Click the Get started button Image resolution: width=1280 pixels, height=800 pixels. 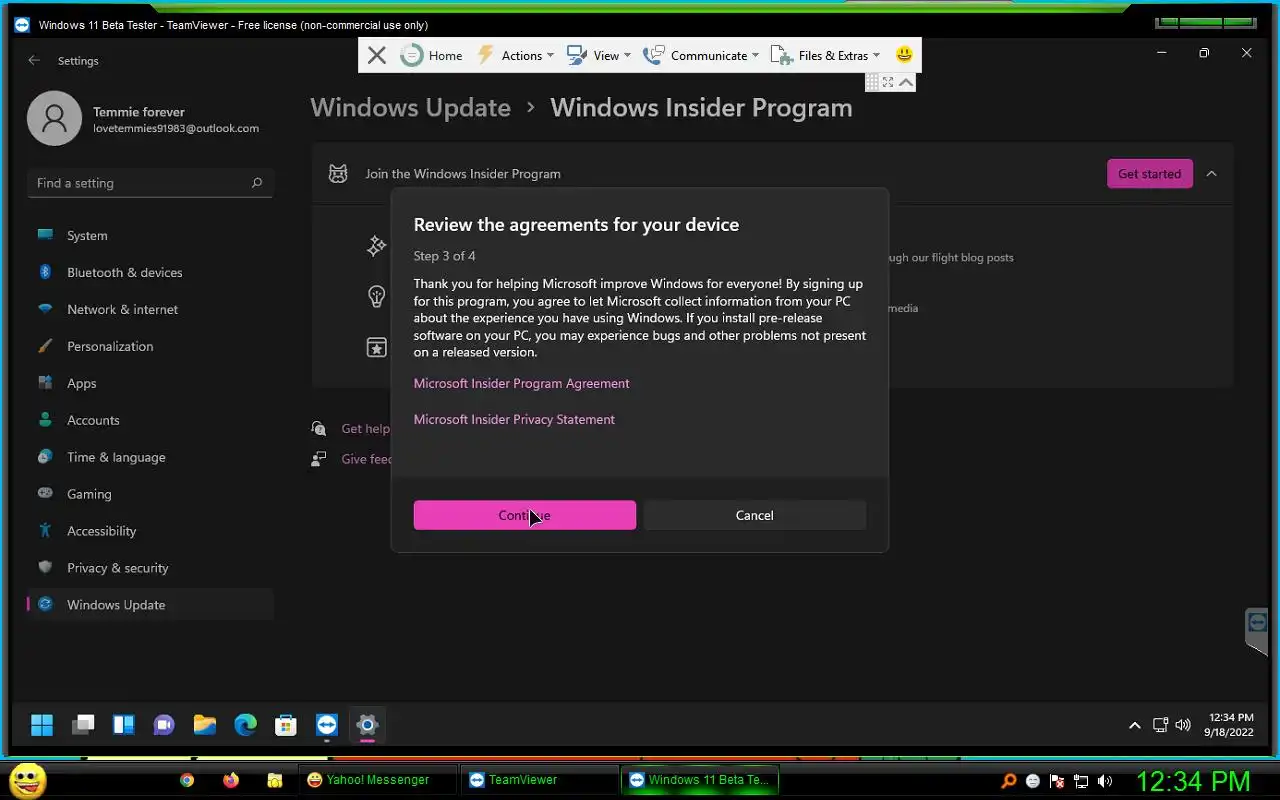click(x=1149, y=173)
